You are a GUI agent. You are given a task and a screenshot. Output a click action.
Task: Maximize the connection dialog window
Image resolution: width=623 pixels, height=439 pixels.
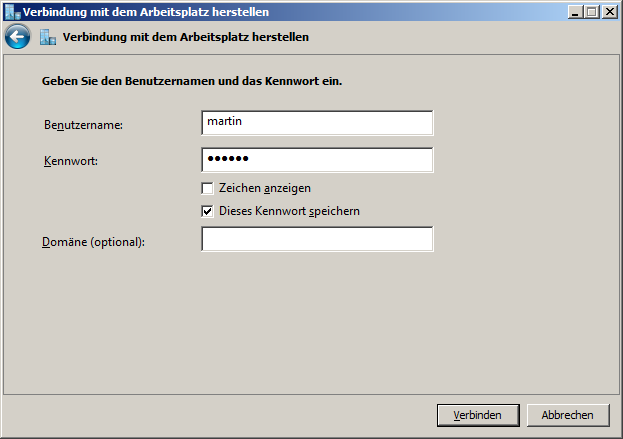tap(592, 12)
